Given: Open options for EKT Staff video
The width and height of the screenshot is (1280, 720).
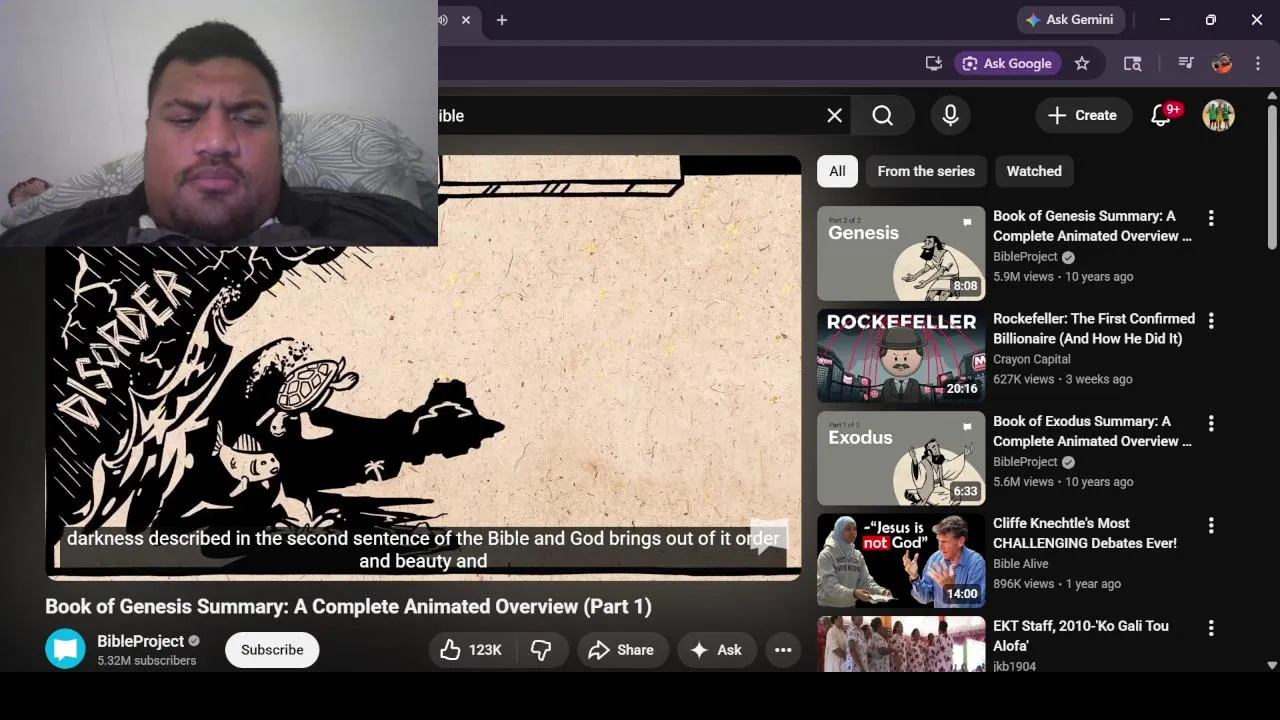Looking at the screenshot, I should click(1211, 628).
